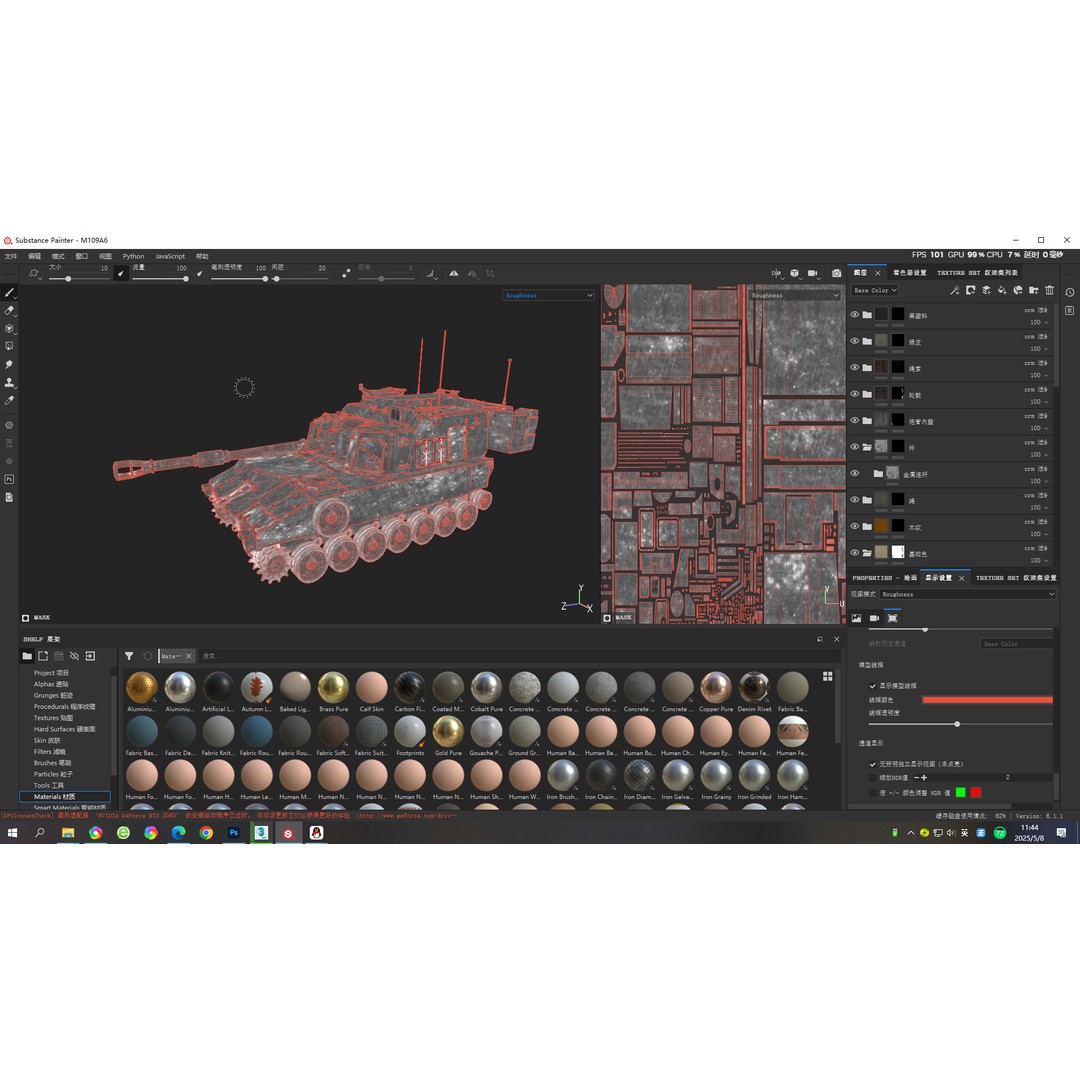Select Brushes 笔刷 shelf category
The width and height of the screenshot is (1080, 1080).
pyautogui.click(x=52, y=763)
